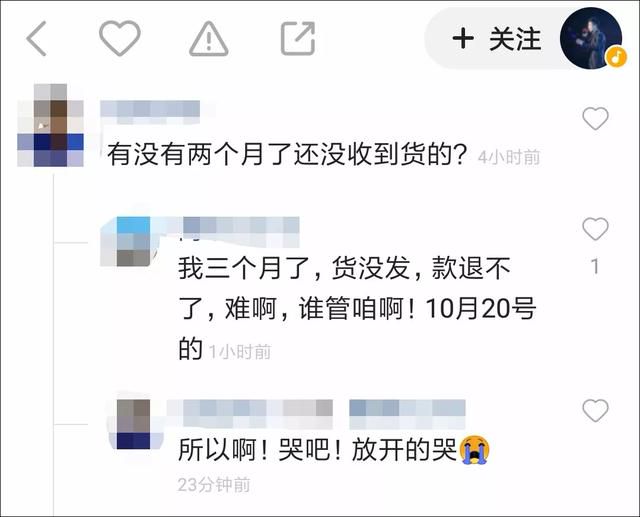
Task: Open the report warning triangle icon
Action: click(x=209, y=38)
